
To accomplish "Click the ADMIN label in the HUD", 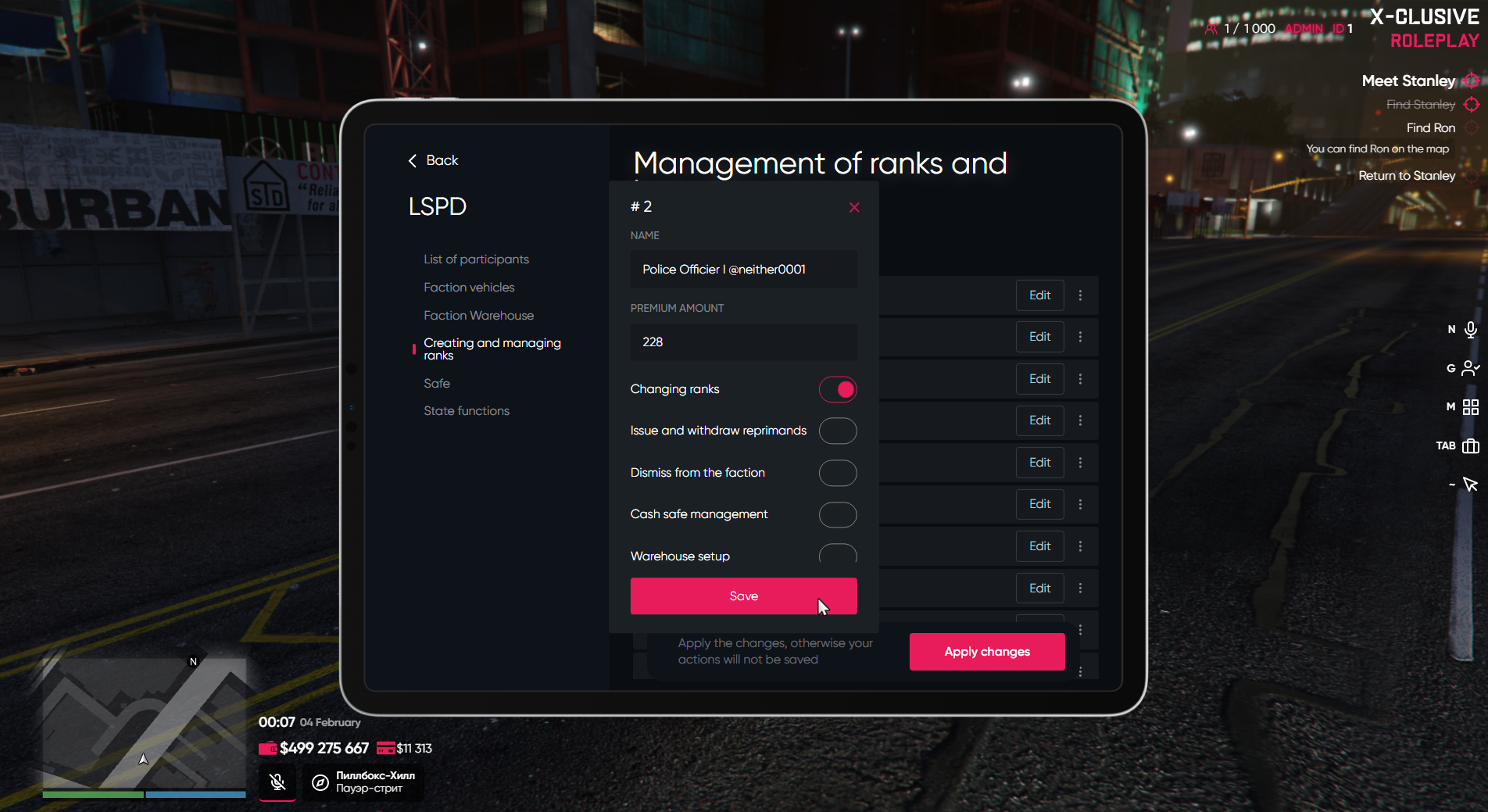I will (x=1304, y=29).
